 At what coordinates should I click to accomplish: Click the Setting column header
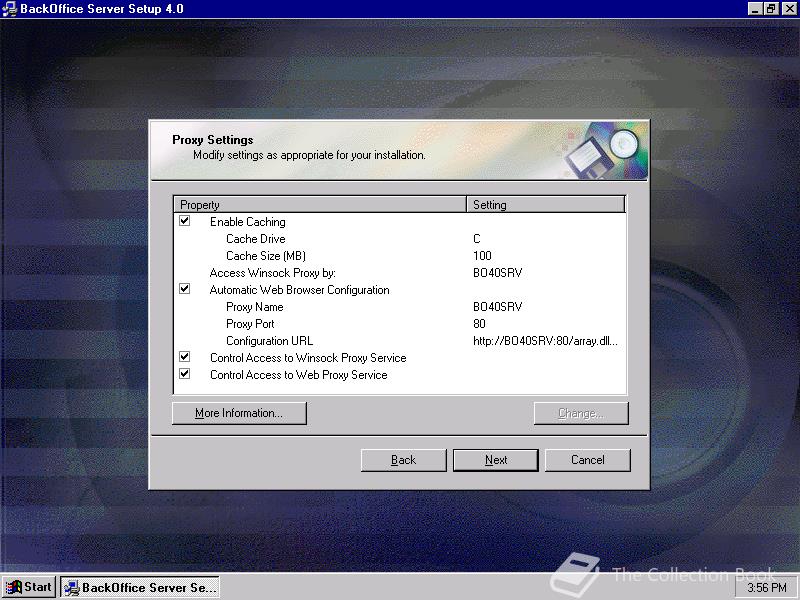pyautogui.click(x=546, y=205)
